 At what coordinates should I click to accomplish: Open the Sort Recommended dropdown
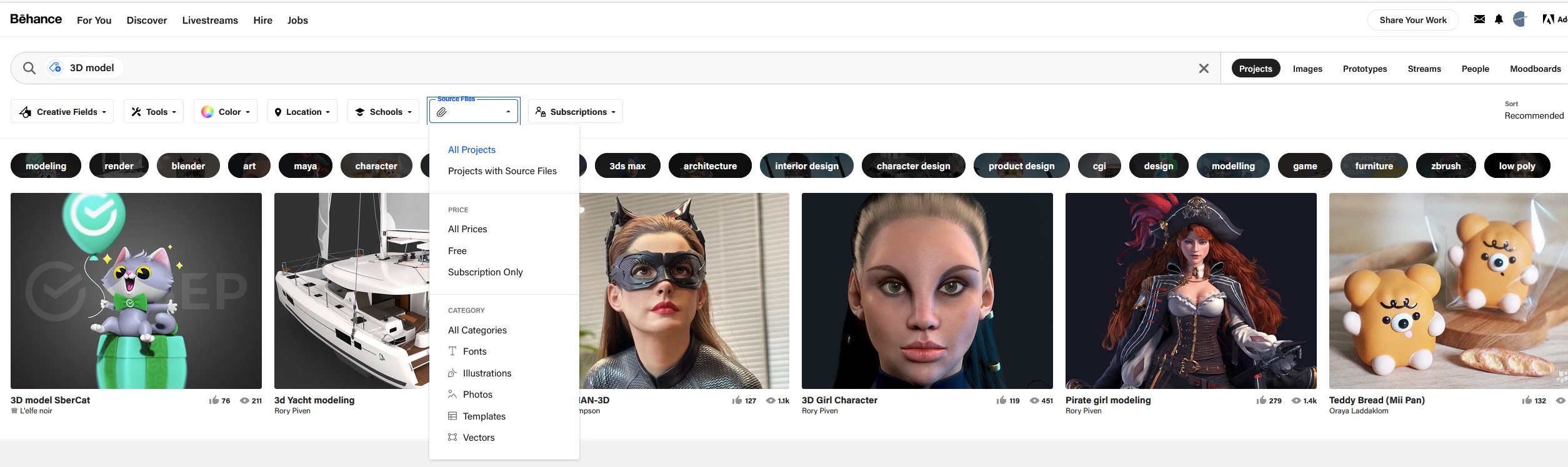(1534, 111)
